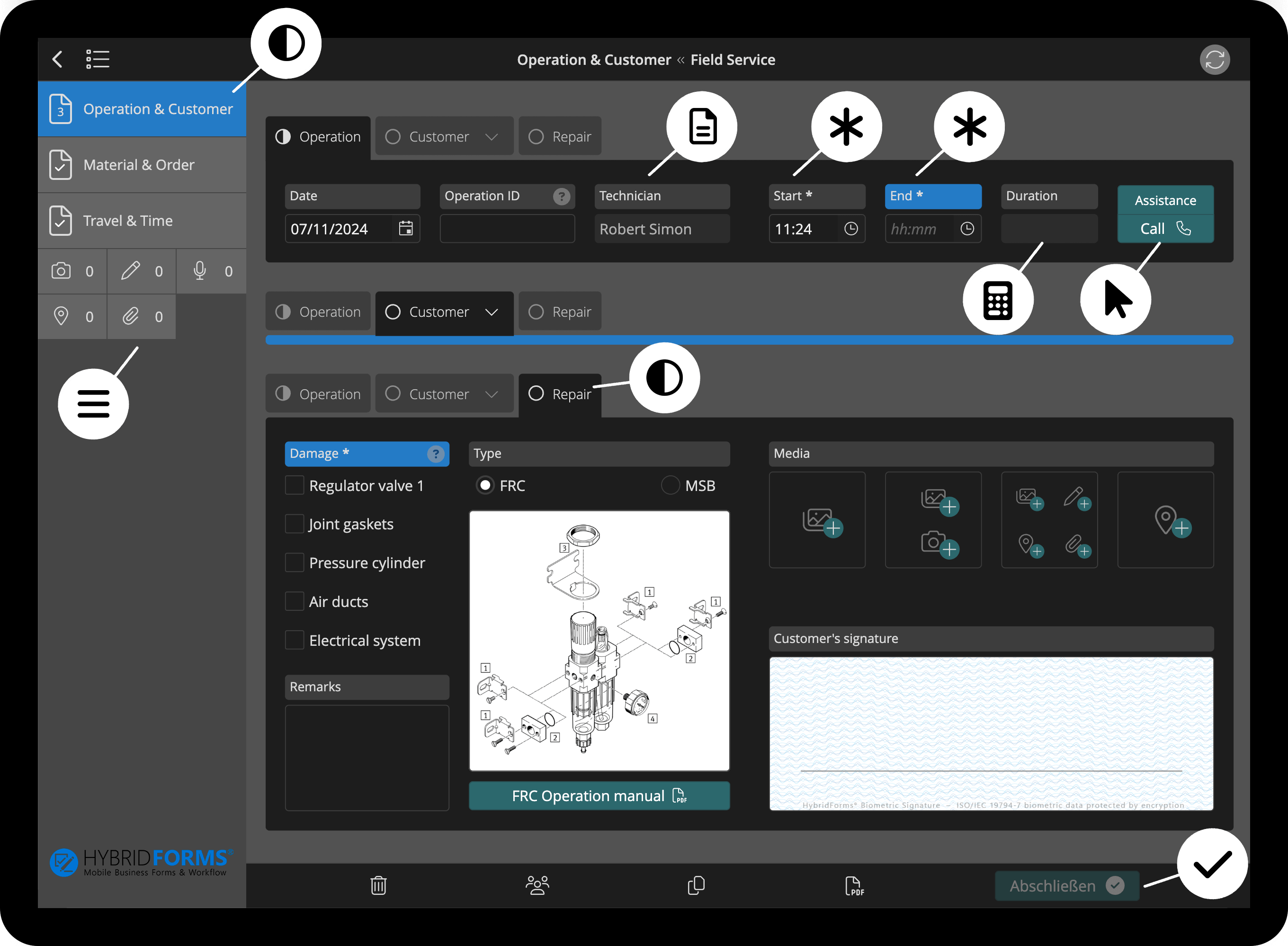Expand Customer dropdown chevron in top tab row
1288x946 pixels.
(x=491, y=137)
